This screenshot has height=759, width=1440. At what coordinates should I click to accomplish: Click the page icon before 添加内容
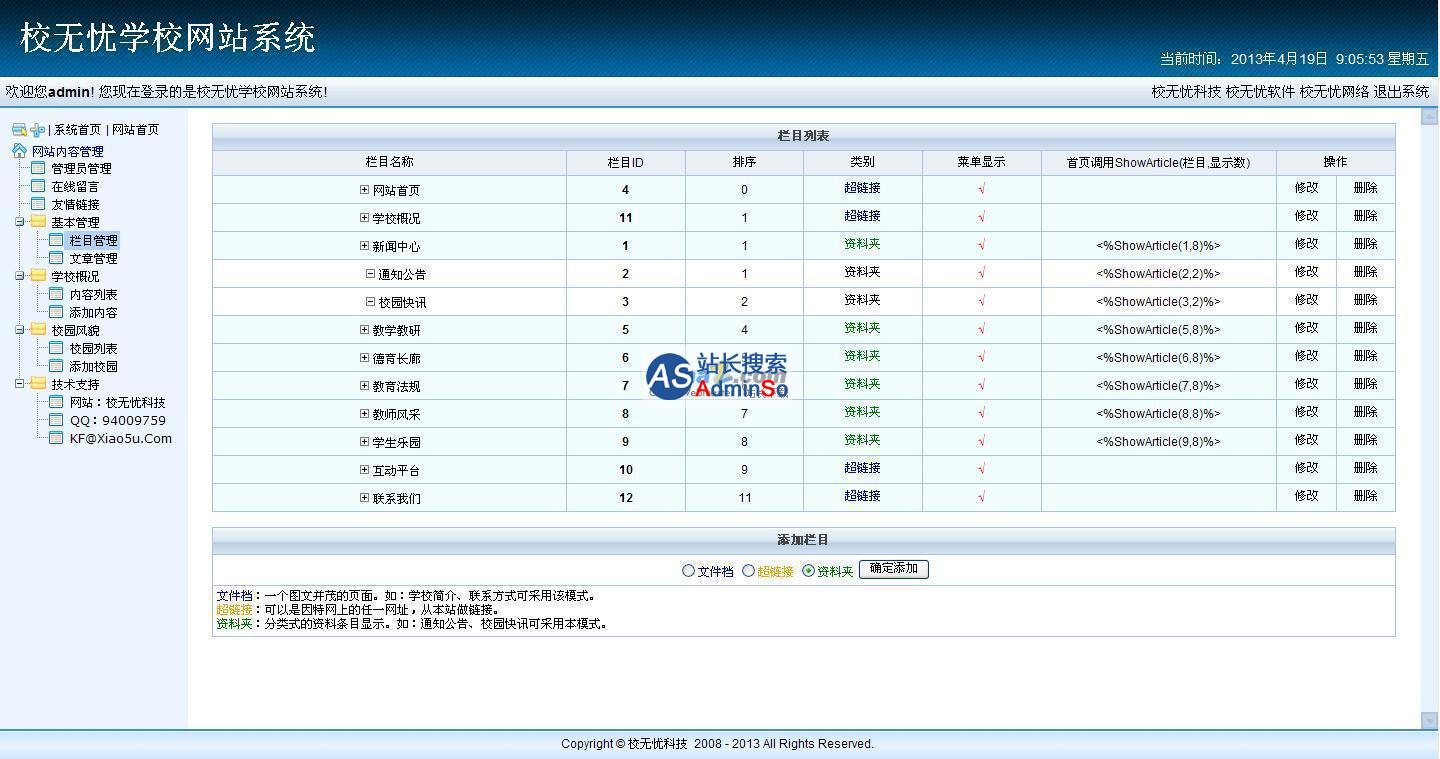tap(56, 312)
